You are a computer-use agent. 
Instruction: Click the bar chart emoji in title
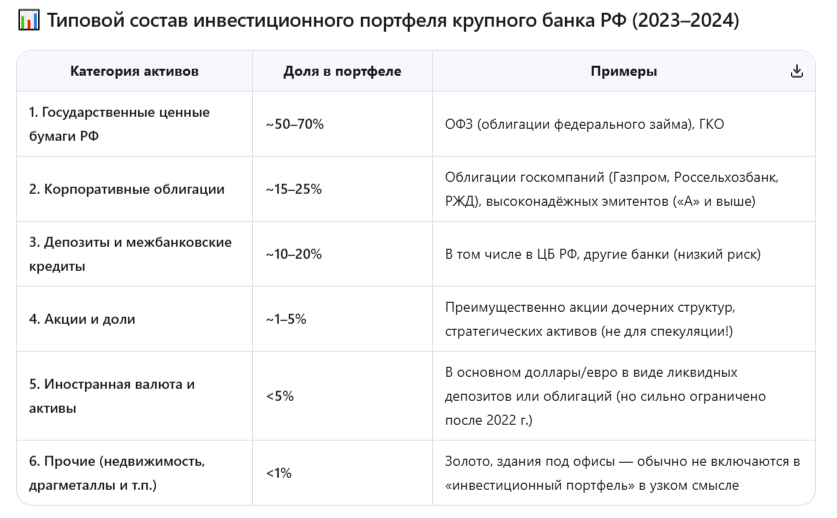pos(27,20)
